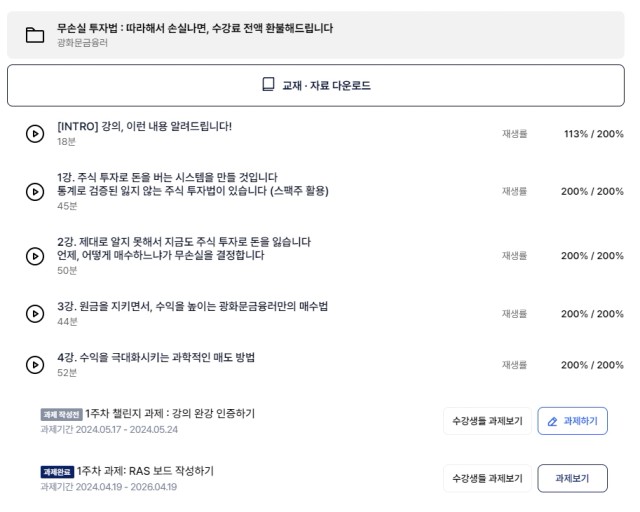Click 과제보기 for the RAS 보드 assignment
The image size is (640, 512).
coord(572,478)
